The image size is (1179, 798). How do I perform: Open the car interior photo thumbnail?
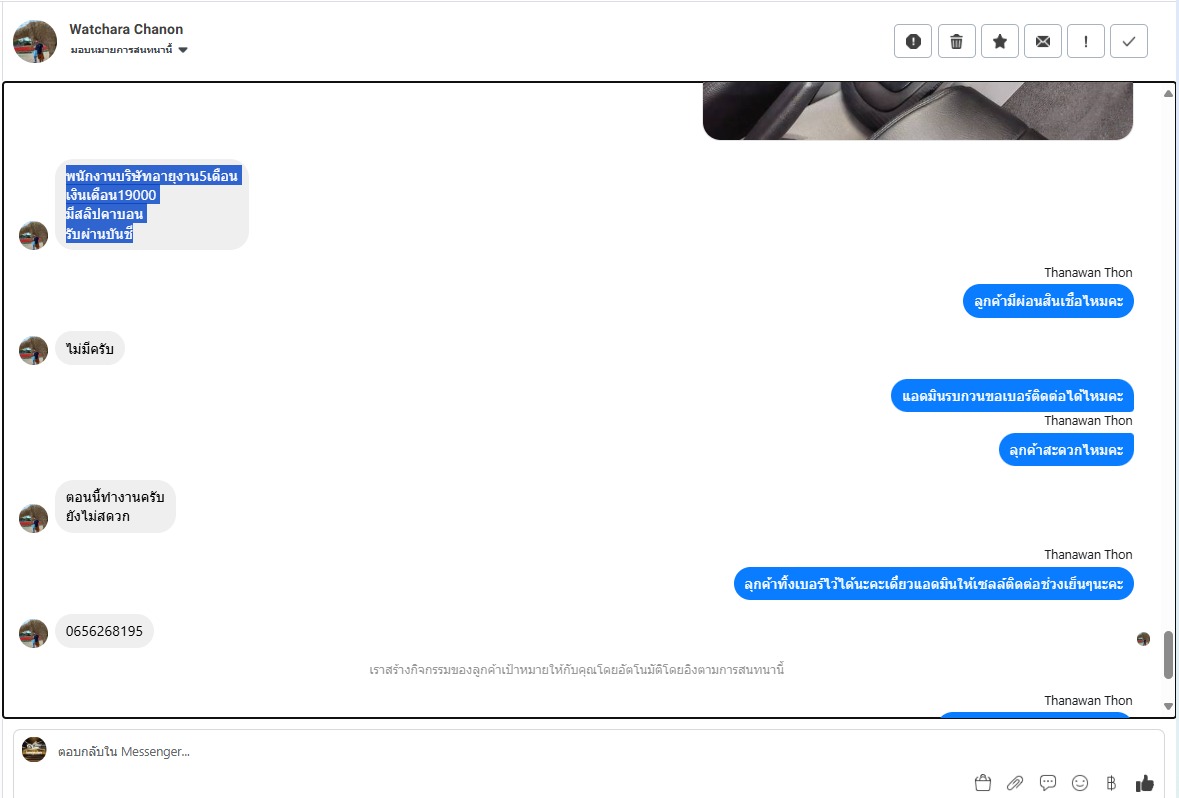[x=917, y=111]
